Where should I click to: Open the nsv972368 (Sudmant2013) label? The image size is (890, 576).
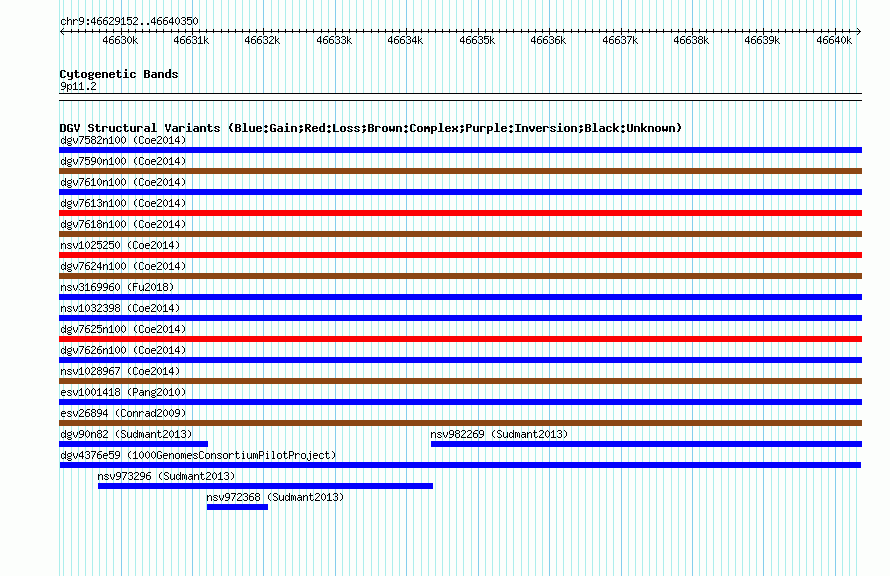pyautogui.click(x=275, y=497)
